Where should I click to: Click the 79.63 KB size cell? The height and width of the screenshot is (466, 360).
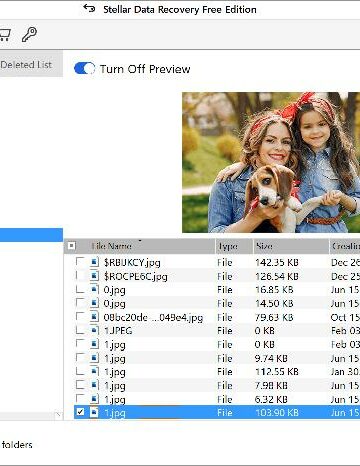(x=274, y=317)
